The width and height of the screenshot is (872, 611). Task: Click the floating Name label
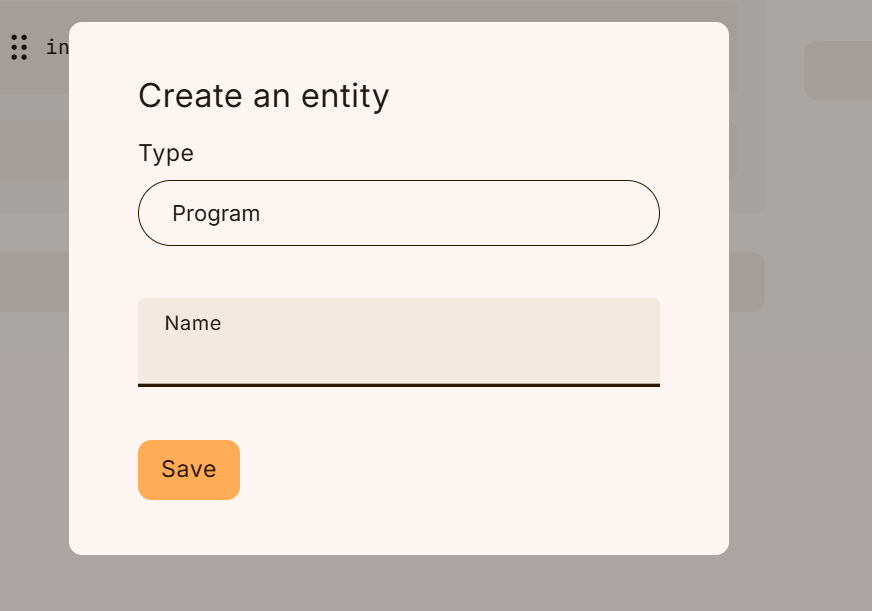pyautogui.click(x=192, y=323)
